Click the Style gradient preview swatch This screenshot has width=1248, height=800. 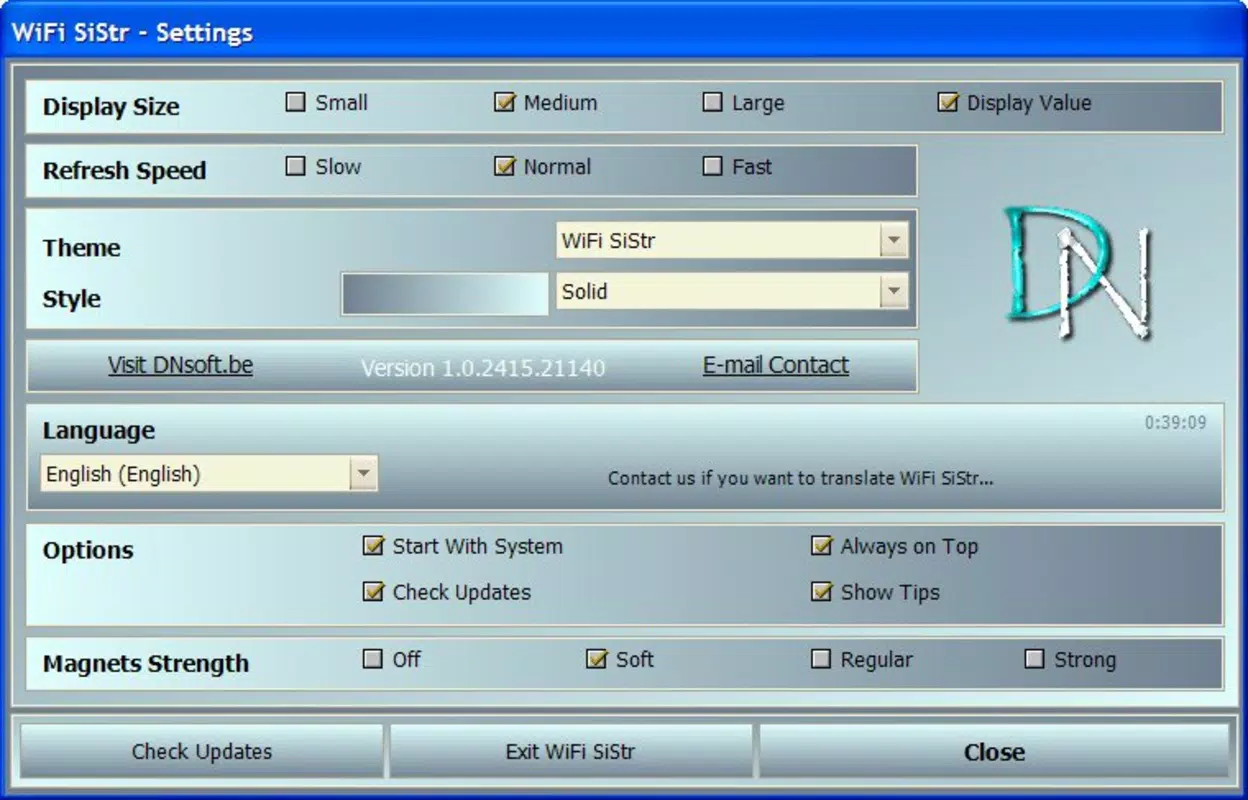[445, 294]
